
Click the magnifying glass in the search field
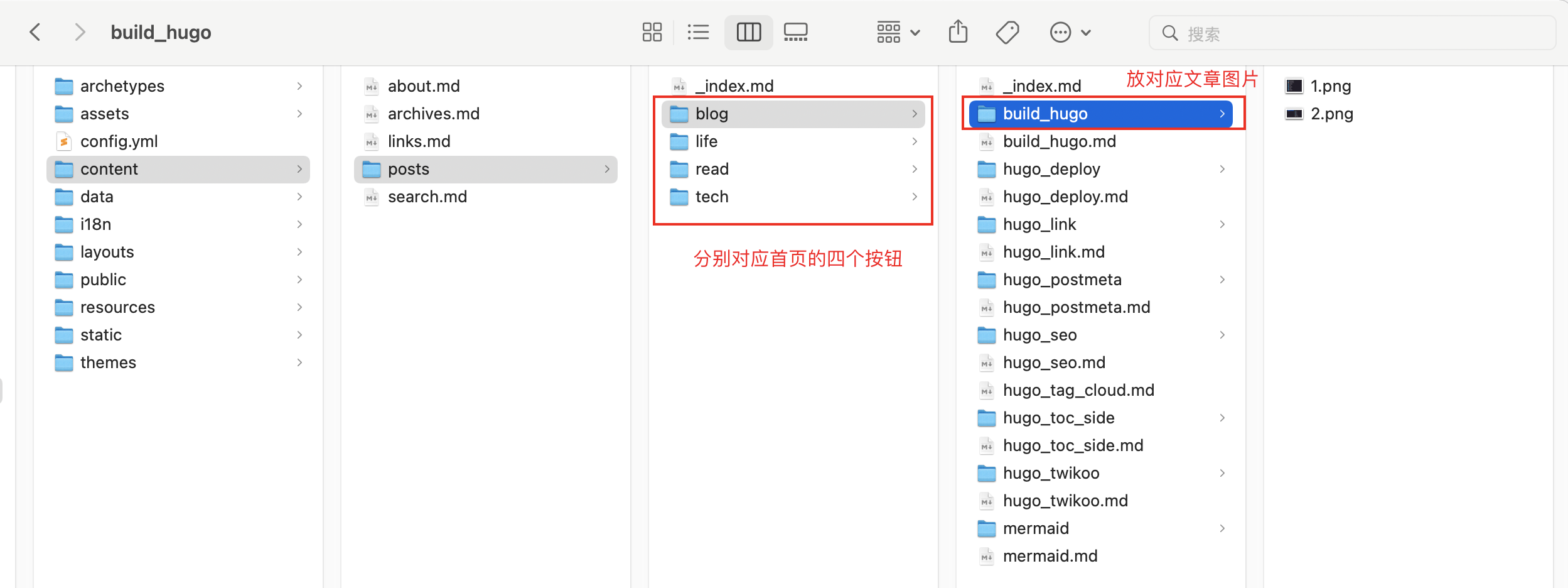[1170, 33]
